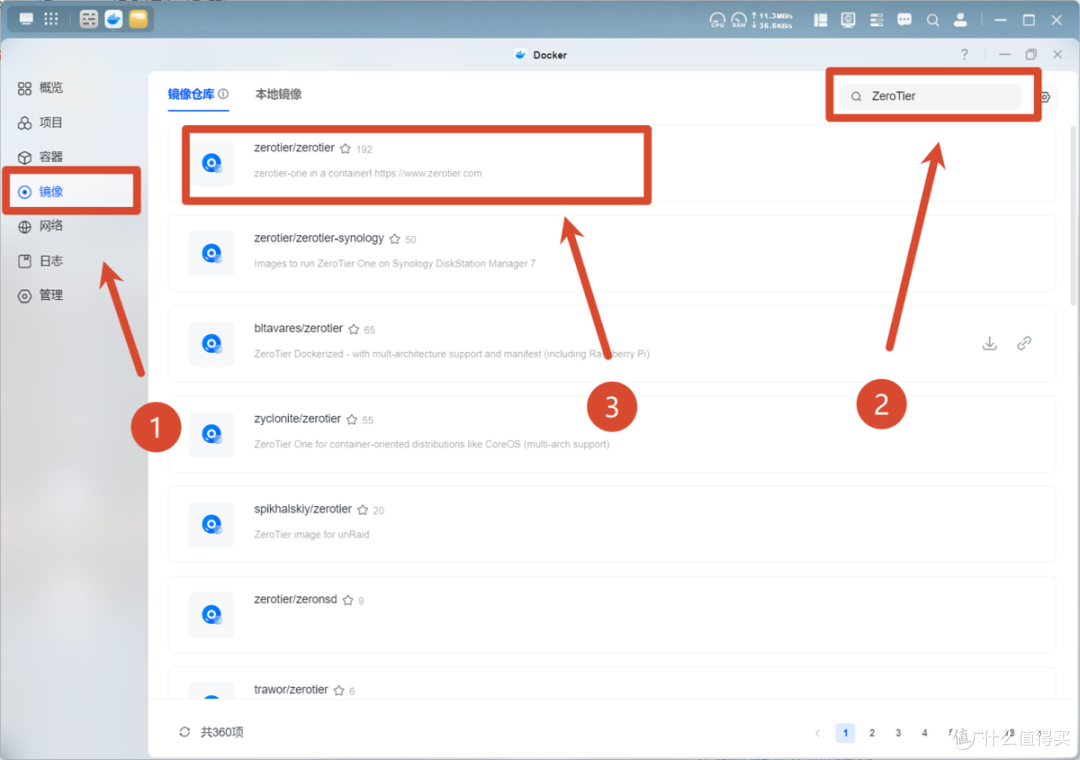The width and height of the screenshot is (1080, 760).
Task: Select the zyclonite/zerotier image name
Action: (298, 418)
